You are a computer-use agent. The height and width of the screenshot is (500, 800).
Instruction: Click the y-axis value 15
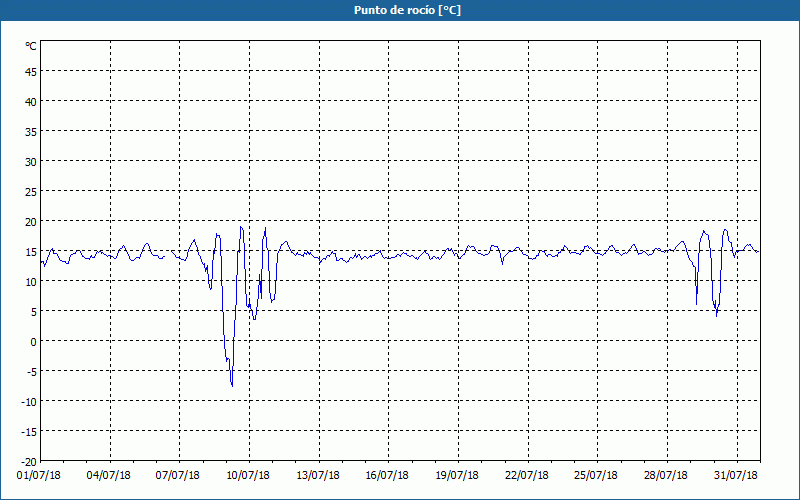(31, 252)
